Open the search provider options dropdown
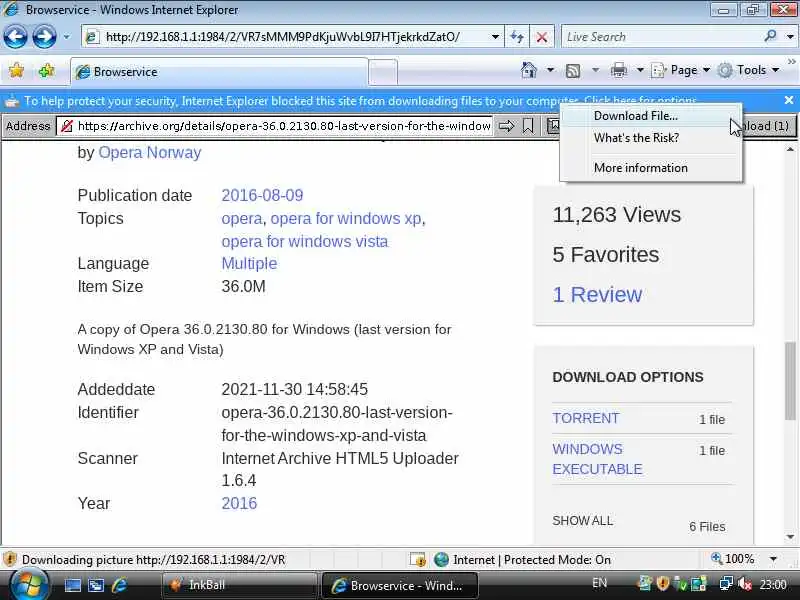800x600 pixels. 790,37
